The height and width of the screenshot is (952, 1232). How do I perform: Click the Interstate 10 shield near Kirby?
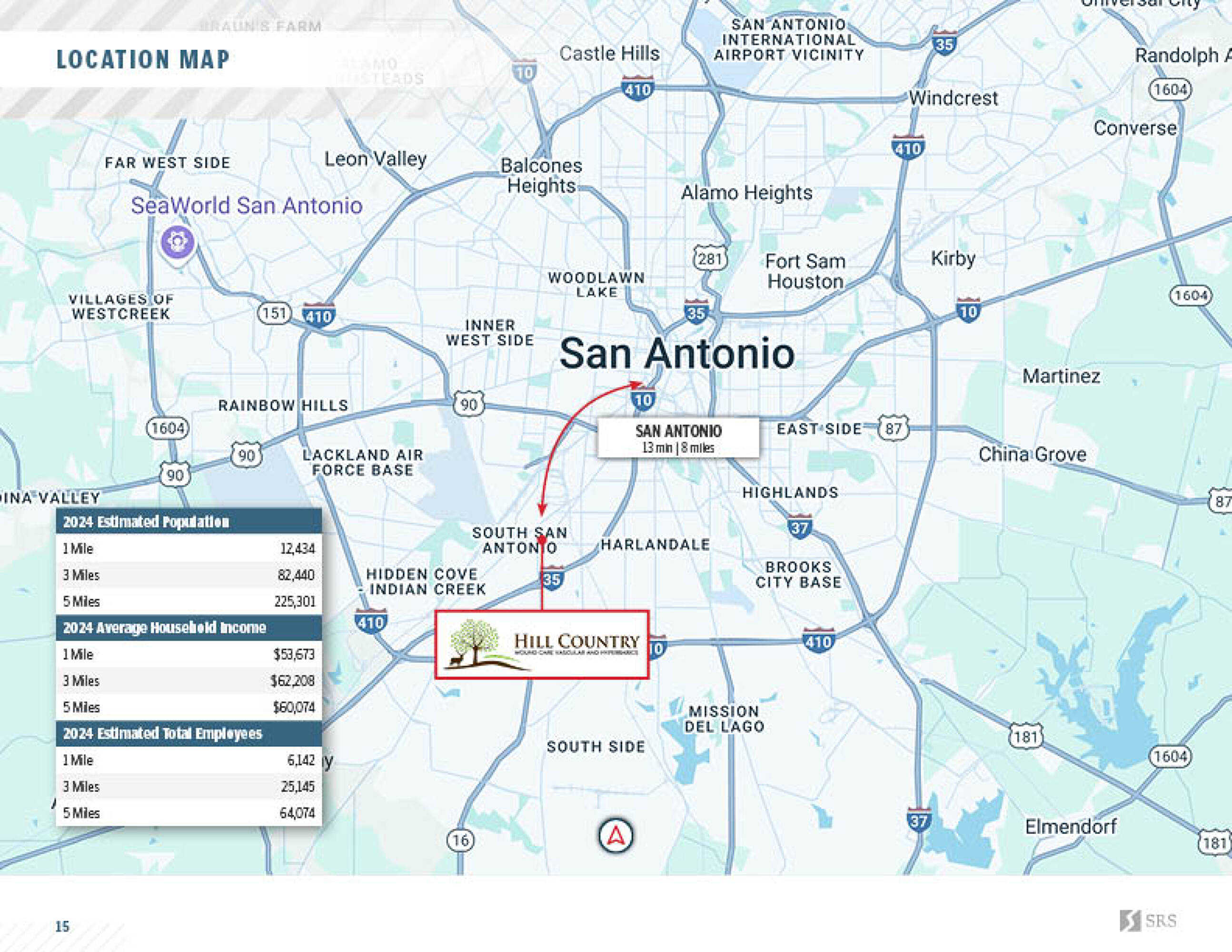click(968, 311)
